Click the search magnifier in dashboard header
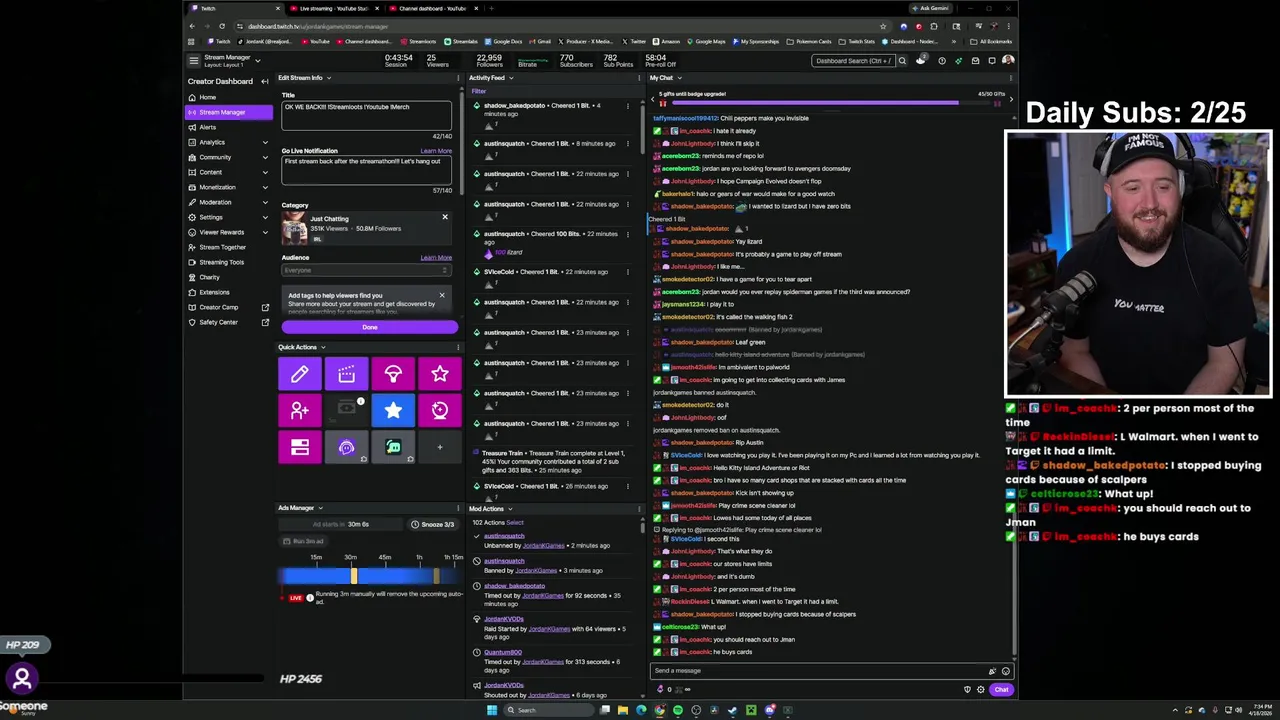Screen dimensions: 1280x720 coord(901,61)
